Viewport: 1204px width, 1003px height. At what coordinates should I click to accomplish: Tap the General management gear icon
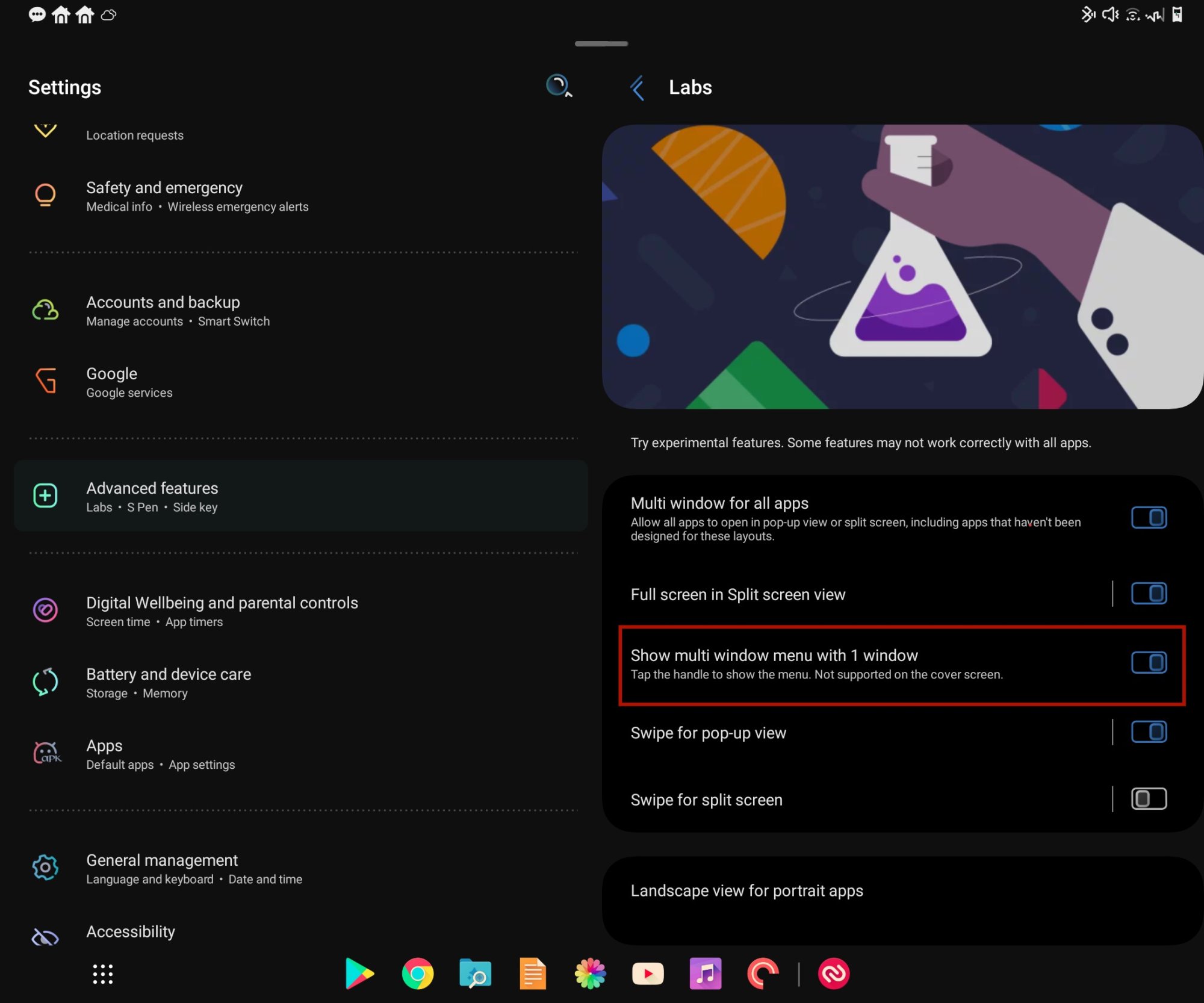[x=45, y=868]
